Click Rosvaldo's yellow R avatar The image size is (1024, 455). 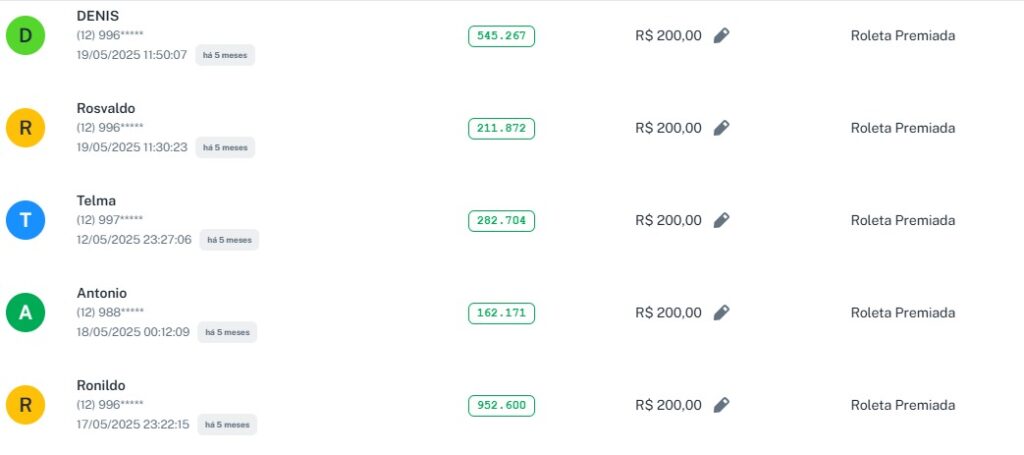point(26,128)
